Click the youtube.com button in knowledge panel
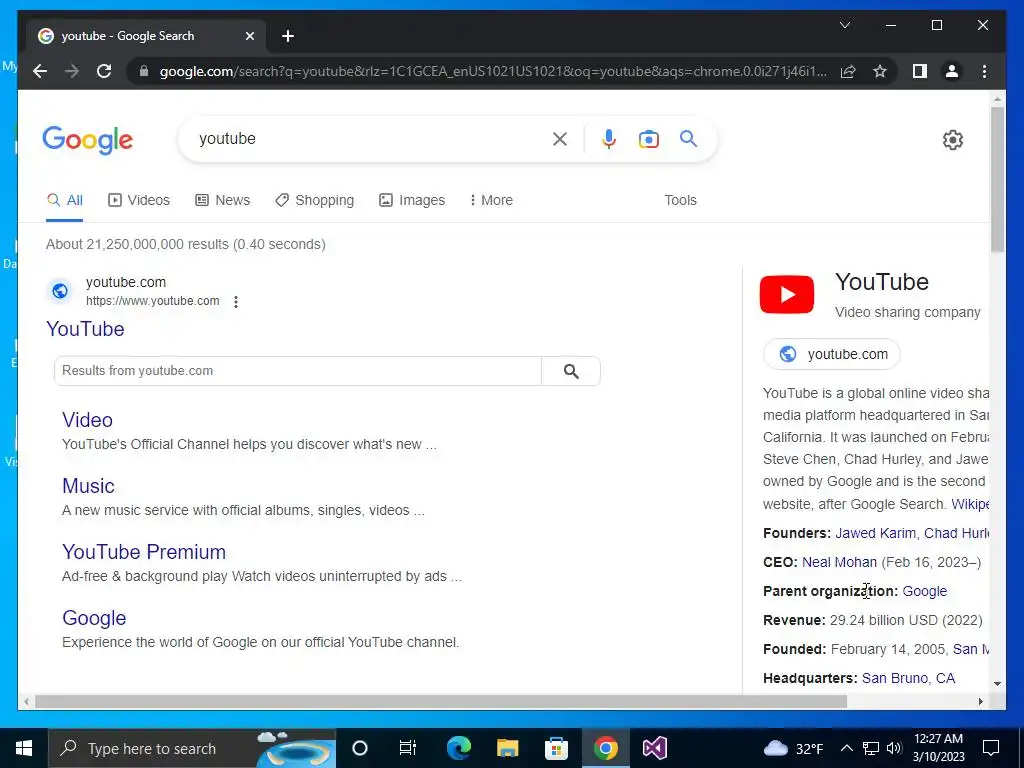Viewport: 1024px width, 768px height. [832, 354]
